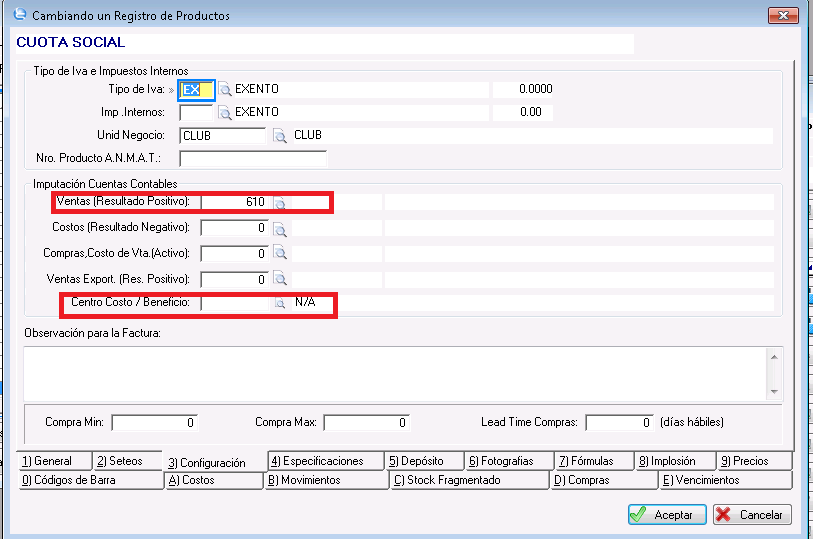Click lookup icon for Costos (Resultado Negativo)

pyautogui.click(x=281, y=229)
